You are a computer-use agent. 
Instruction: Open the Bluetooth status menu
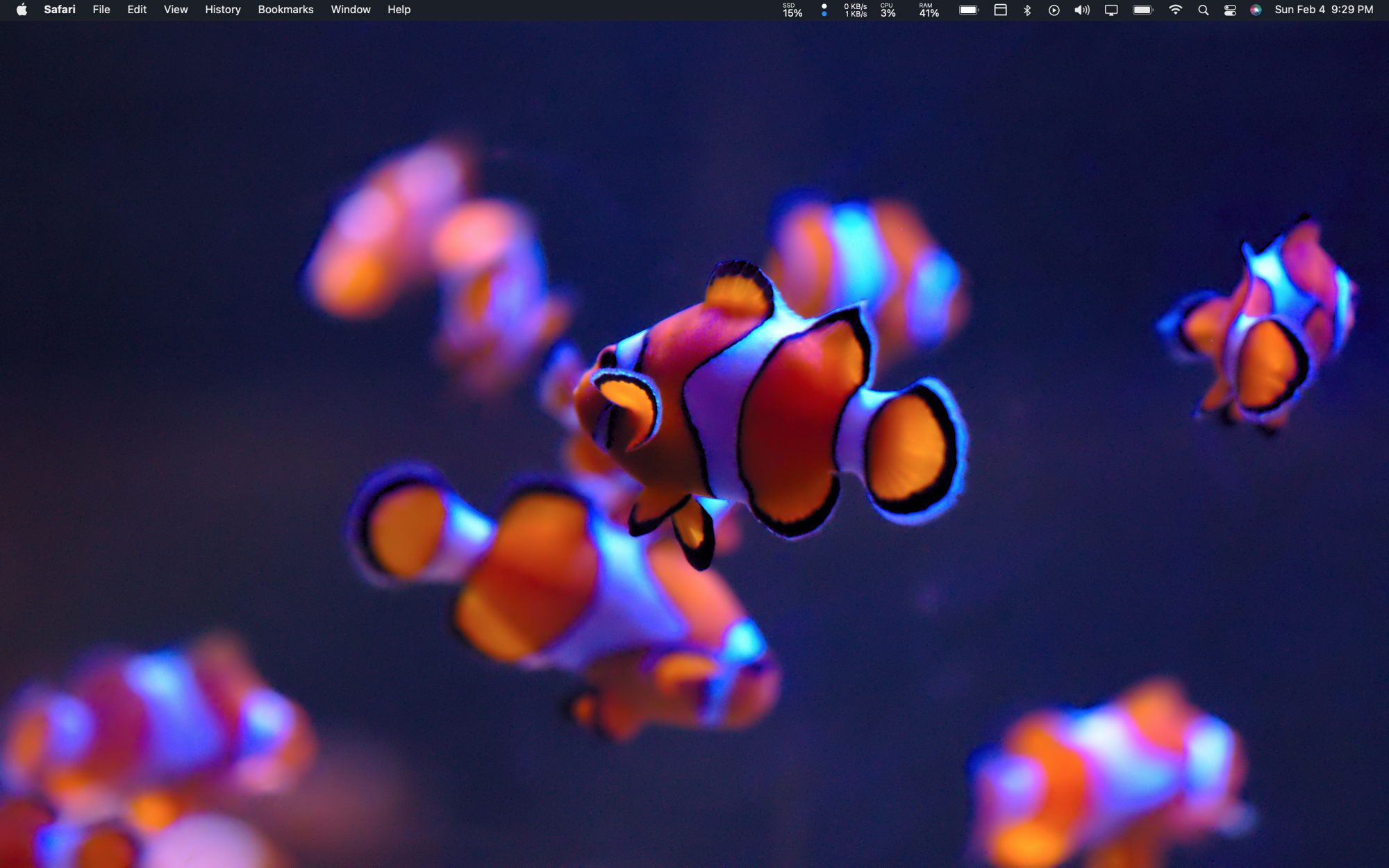pyautogui.click(x=1027, y=10)
